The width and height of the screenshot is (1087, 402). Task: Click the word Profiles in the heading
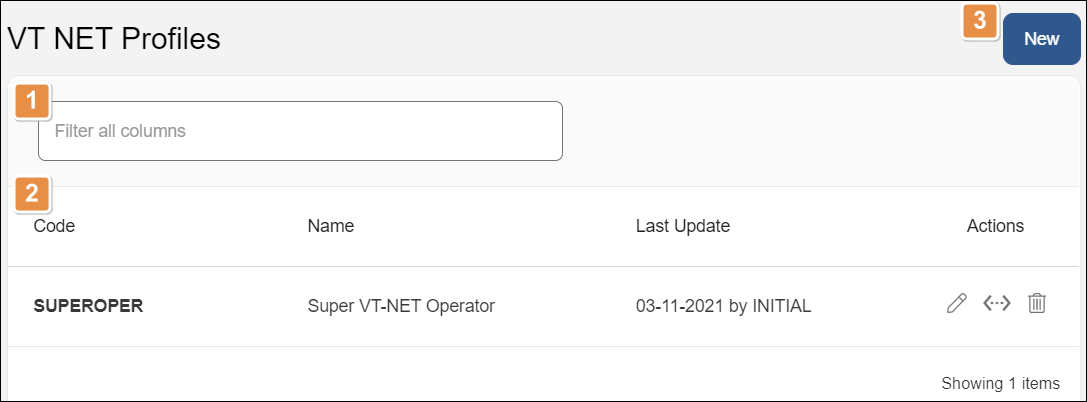(x=170, y=39)
